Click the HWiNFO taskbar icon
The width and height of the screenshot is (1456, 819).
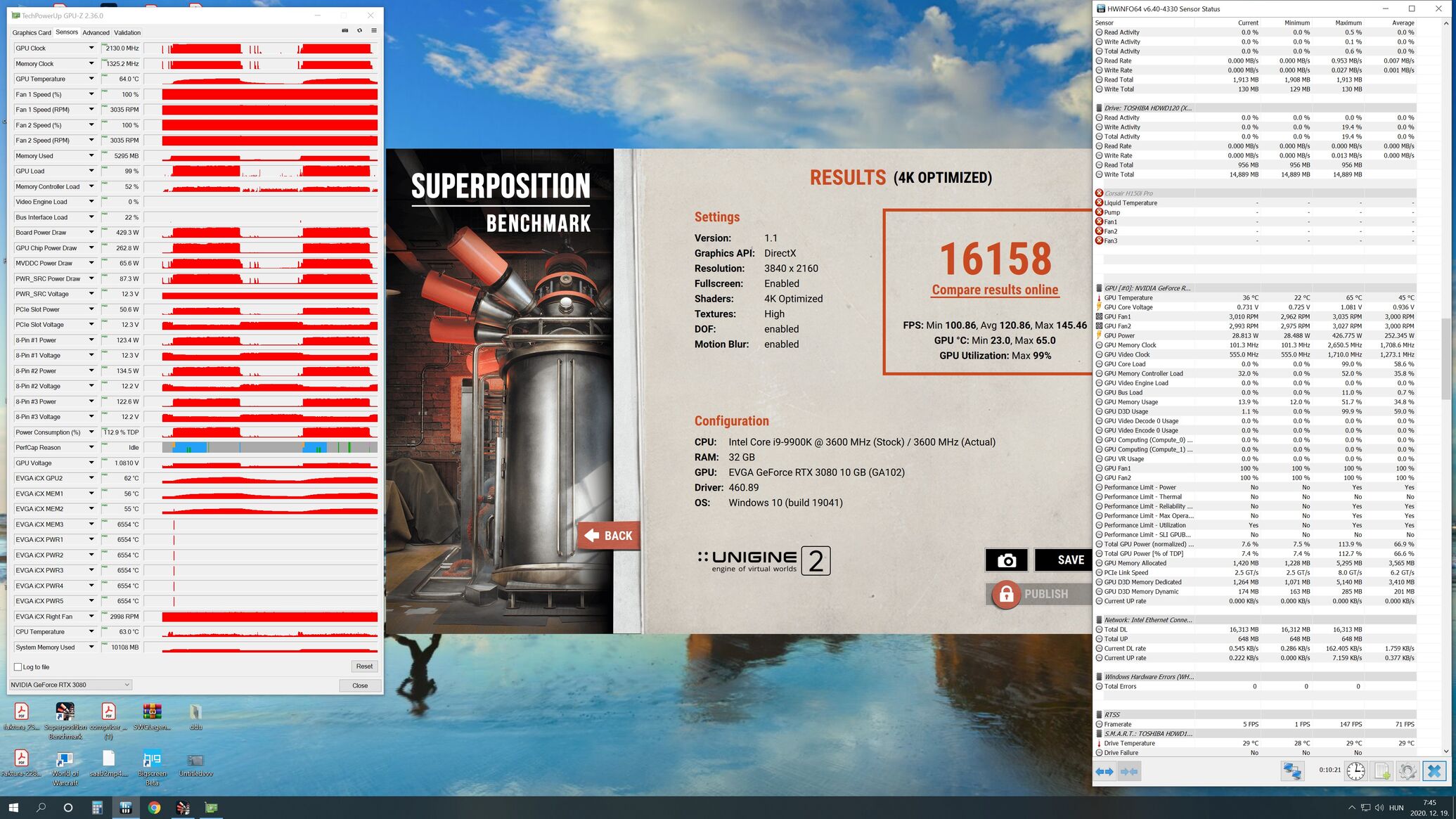[x=125, y=808]
